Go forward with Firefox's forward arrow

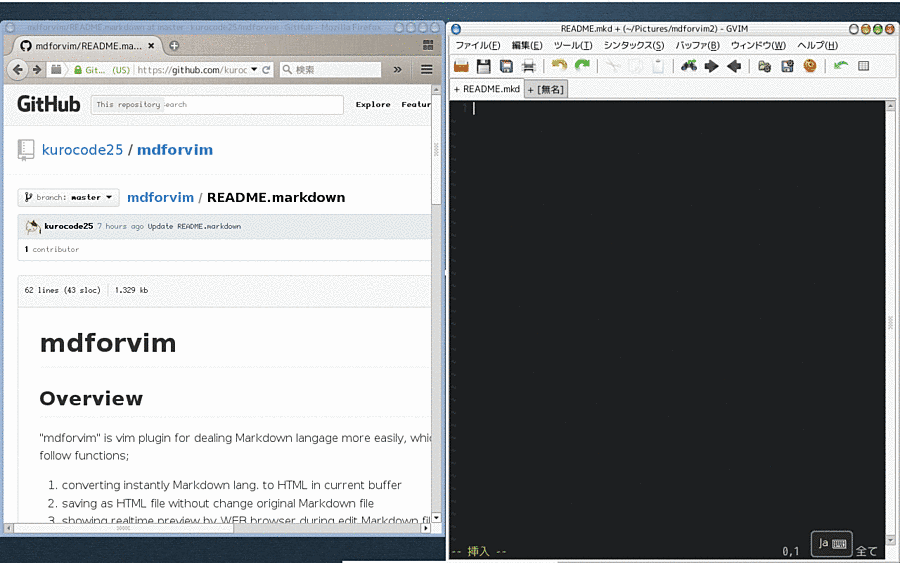pyautogui.click(x=37, y=69)
